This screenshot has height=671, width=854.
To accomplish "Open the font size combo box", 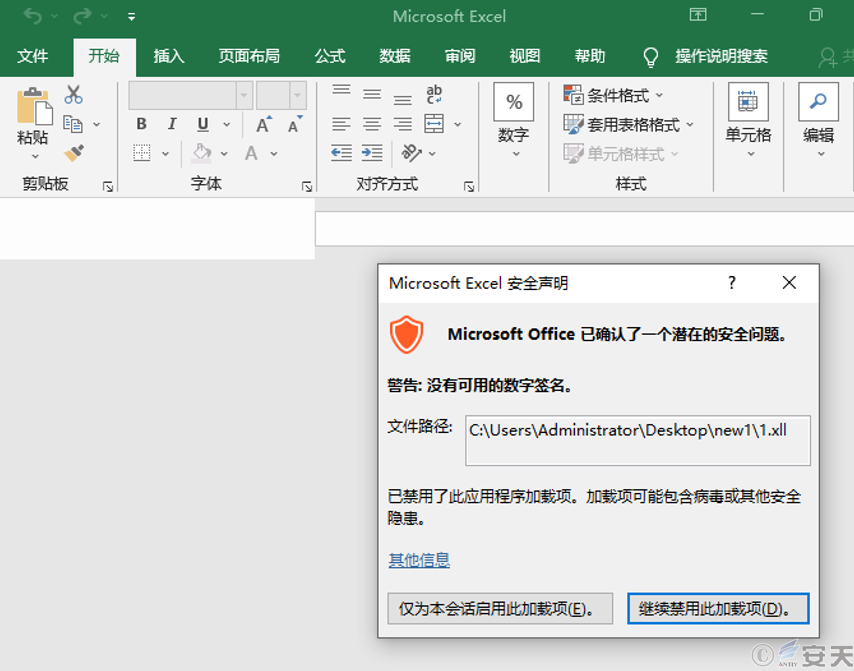I will (282, 96).
